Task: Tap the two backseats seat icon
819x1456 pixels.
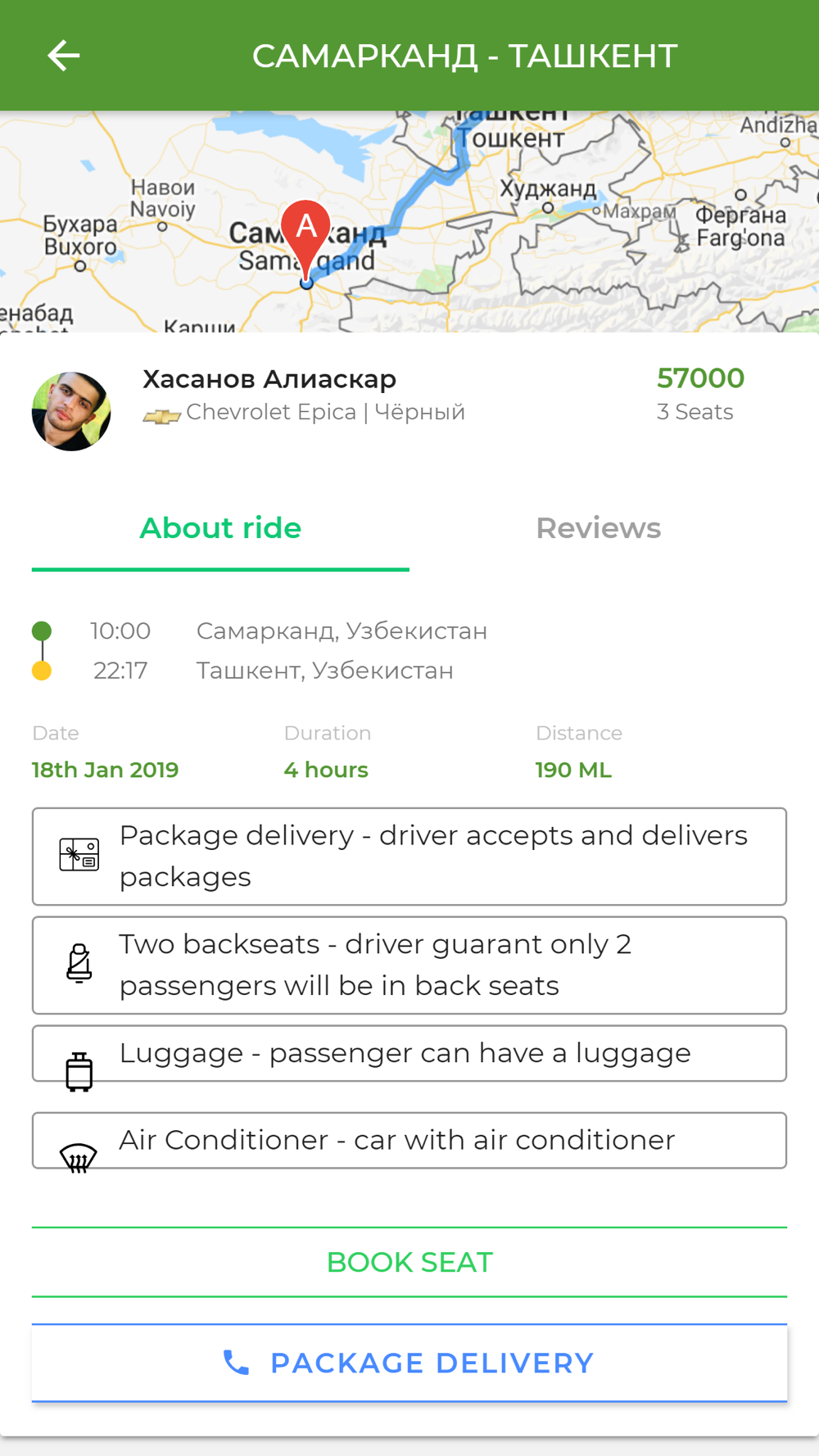Action: pos(79,963)
